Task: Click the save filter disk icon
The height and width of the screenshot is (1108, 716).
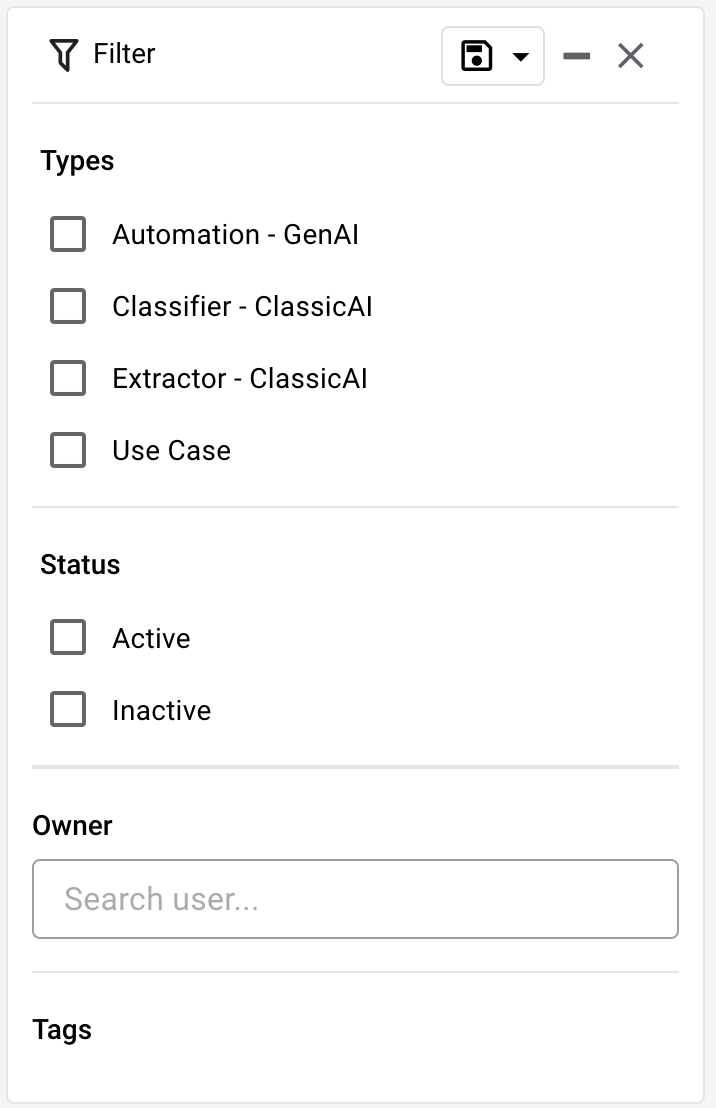Action: (x=476, y=56)
